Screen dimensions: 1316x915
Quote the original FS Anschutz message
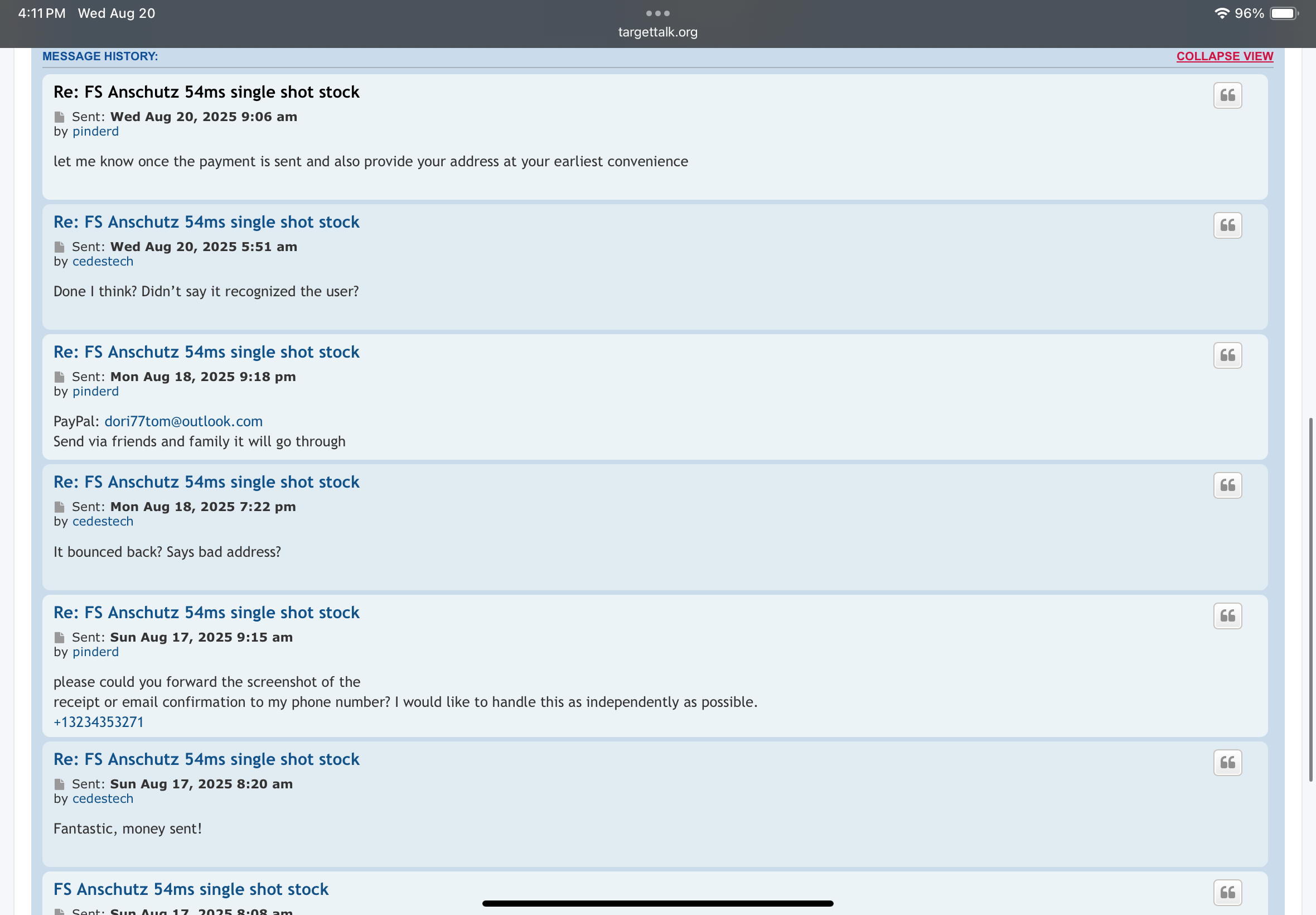(1227, 893)
